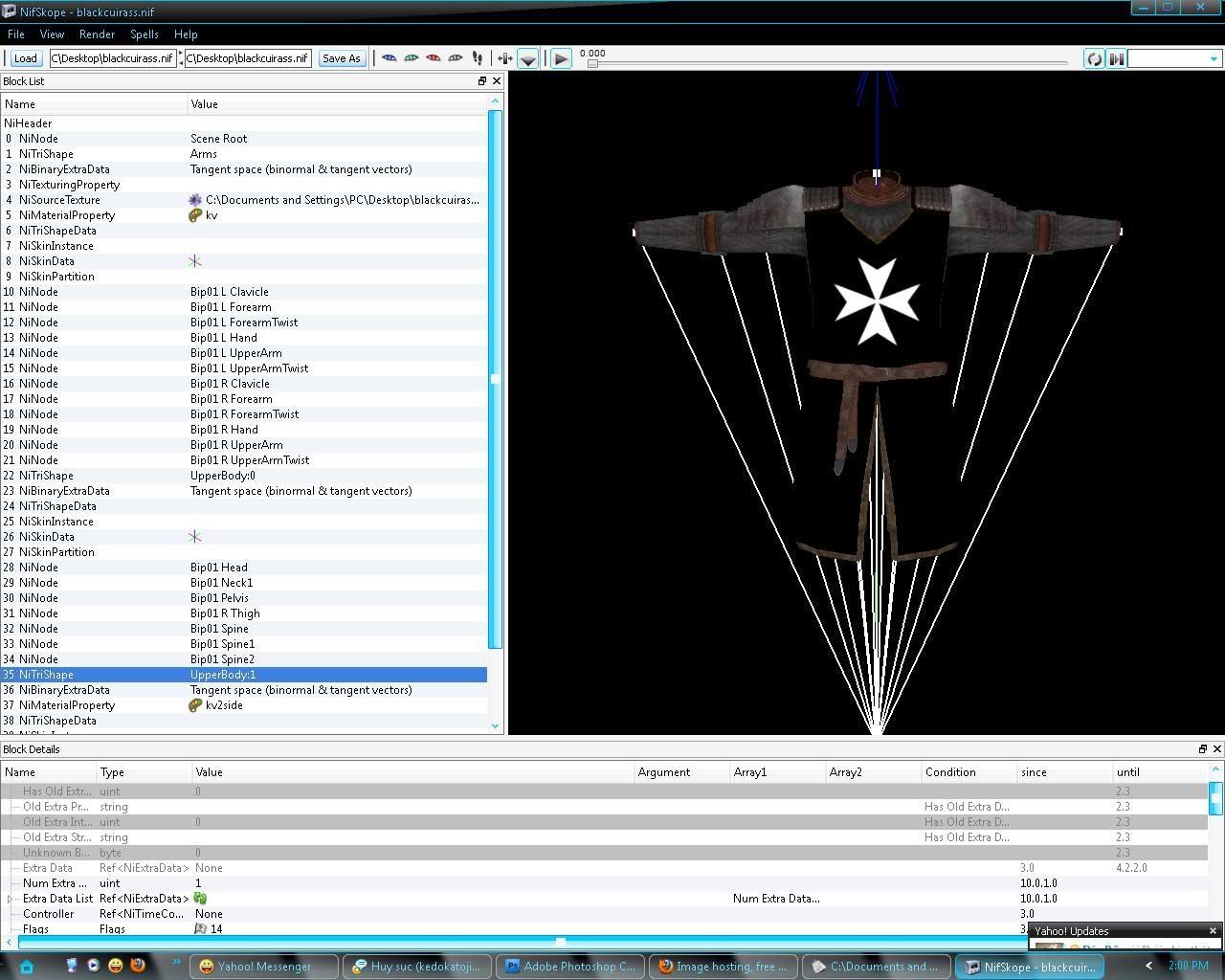Click the Start button in the taskbar
The width and height of the screenshot is (1225, 980).
click(x=26, y=967)
